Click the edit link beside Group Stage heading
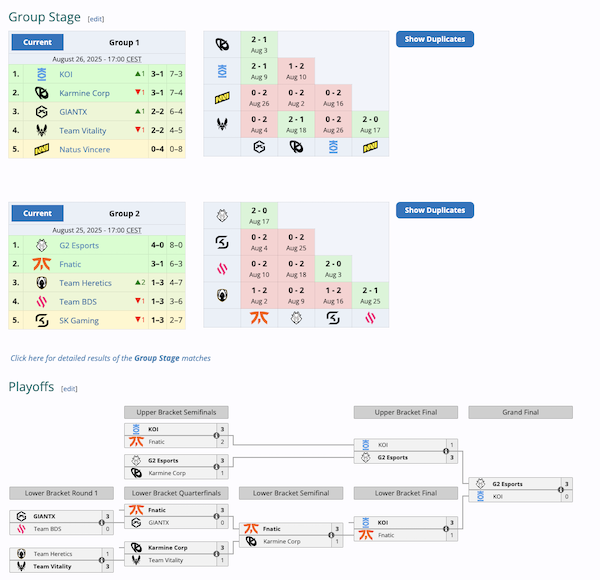The image size is (600, 580). click(95, 19)
